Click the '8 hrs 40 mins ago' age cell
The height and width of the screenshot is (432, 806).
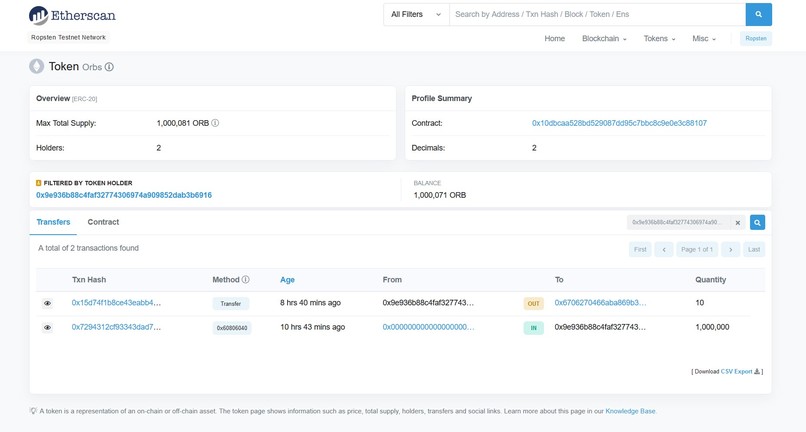(x=310, y=302)
